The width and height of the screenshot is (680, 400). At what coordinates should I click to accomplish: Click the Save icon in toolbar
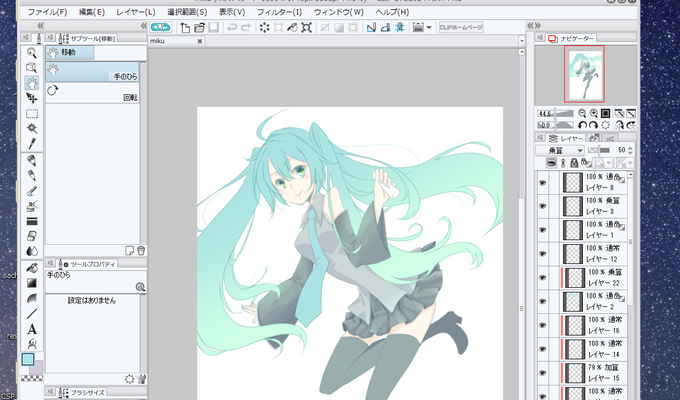213,28
